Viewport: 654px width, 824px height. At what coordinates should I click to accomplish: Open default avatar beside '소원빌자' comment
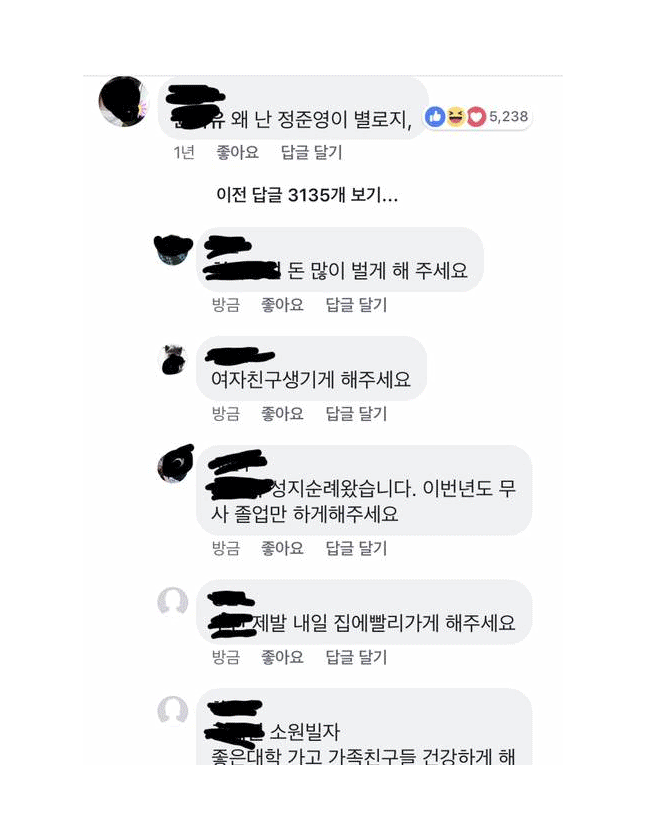click(x=173, y=710)
